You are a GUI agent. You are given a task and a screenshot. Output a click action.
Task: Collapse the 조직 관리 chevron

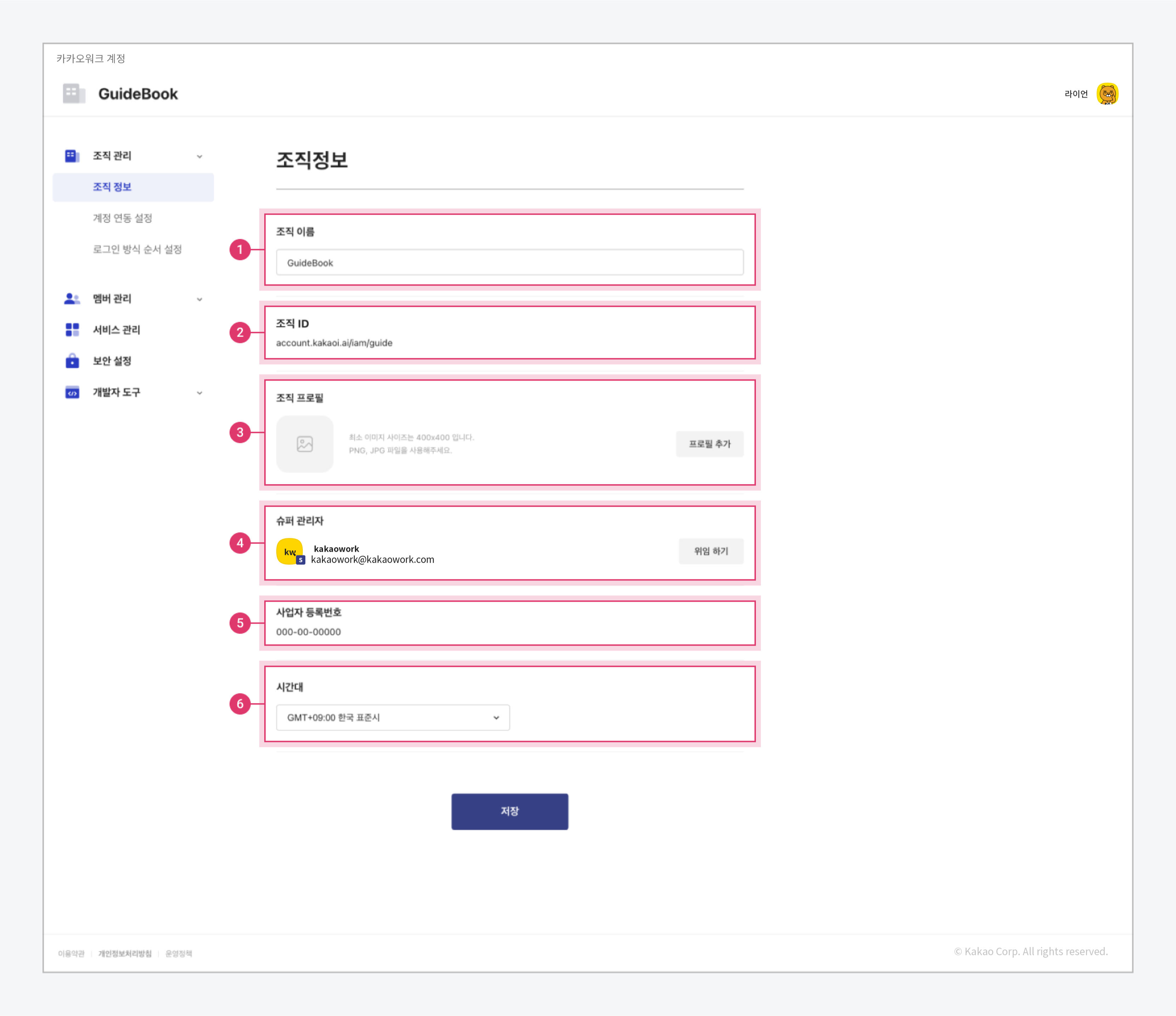click(x=199, y=156)
